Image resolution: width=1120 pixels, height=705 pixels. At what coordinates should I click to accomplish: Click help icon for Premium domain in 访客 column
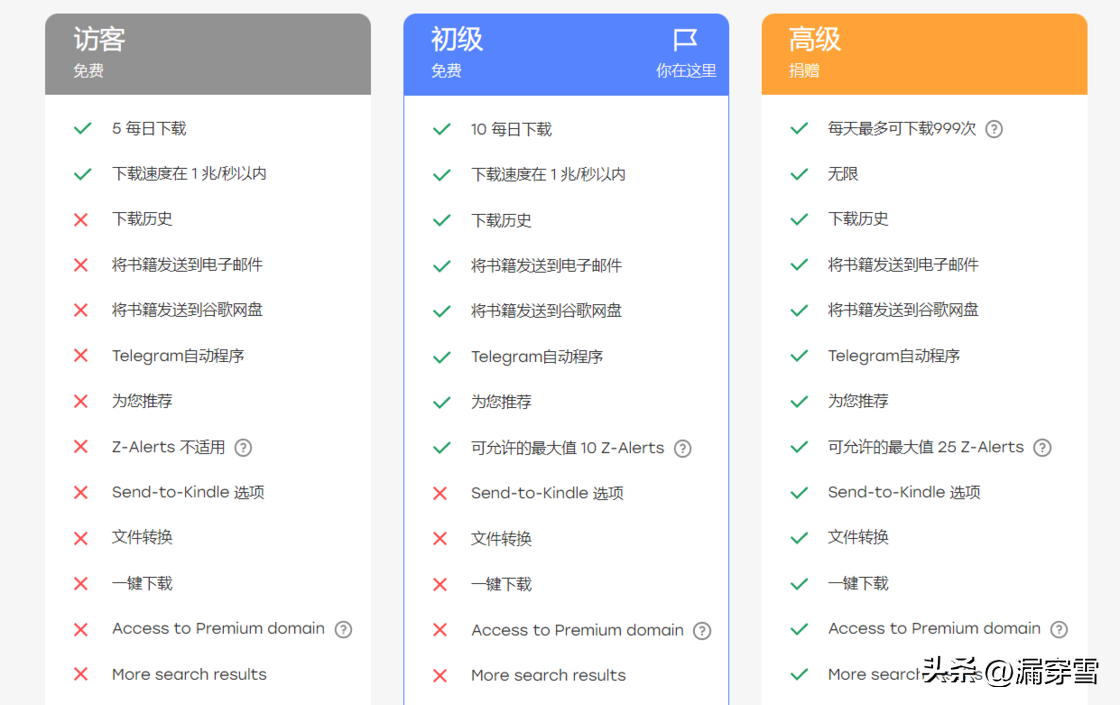click(344, 629)
